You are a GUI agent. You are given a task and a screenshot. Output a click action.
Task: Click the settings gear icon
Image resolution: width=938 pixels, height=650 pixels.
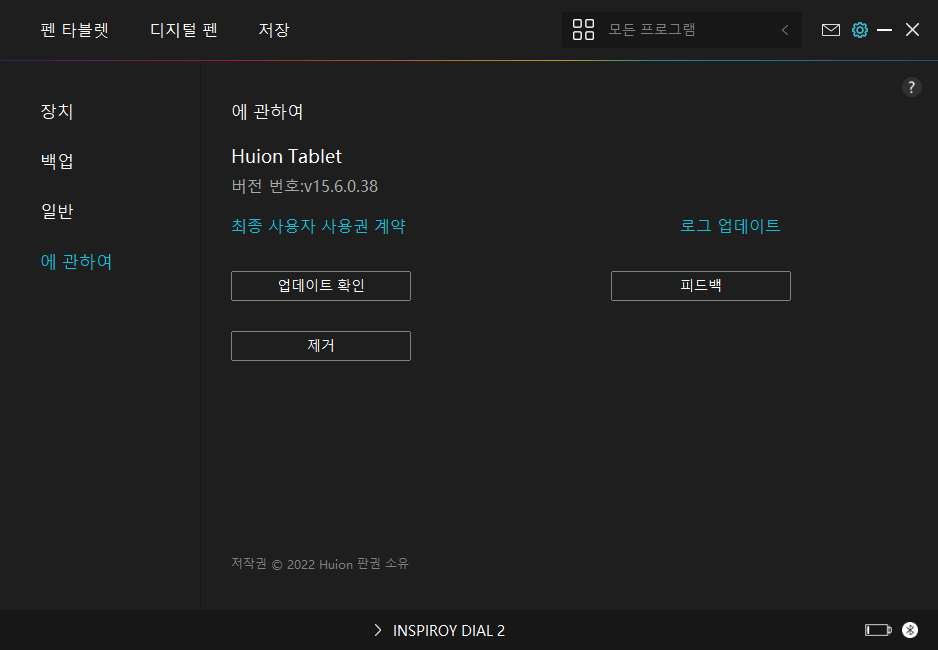(x=859, y=30)
